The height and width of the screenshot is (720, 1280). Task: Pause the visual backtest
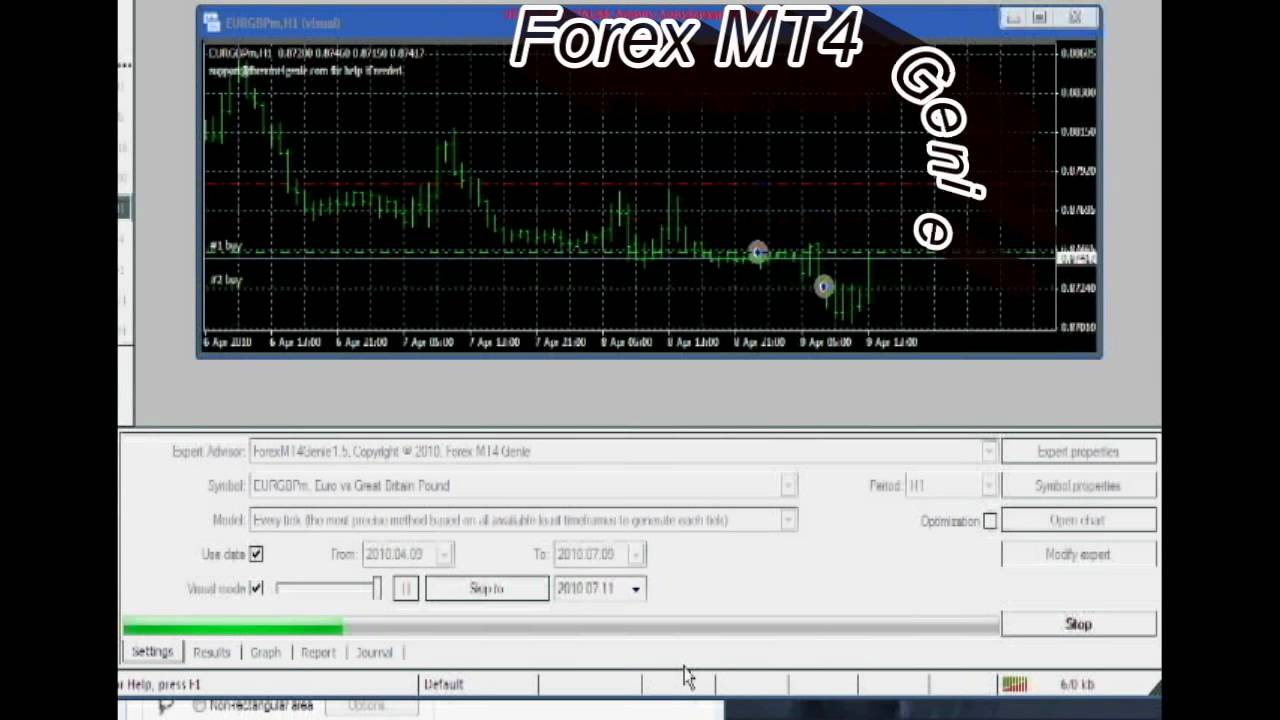click(x=405, y=588)
